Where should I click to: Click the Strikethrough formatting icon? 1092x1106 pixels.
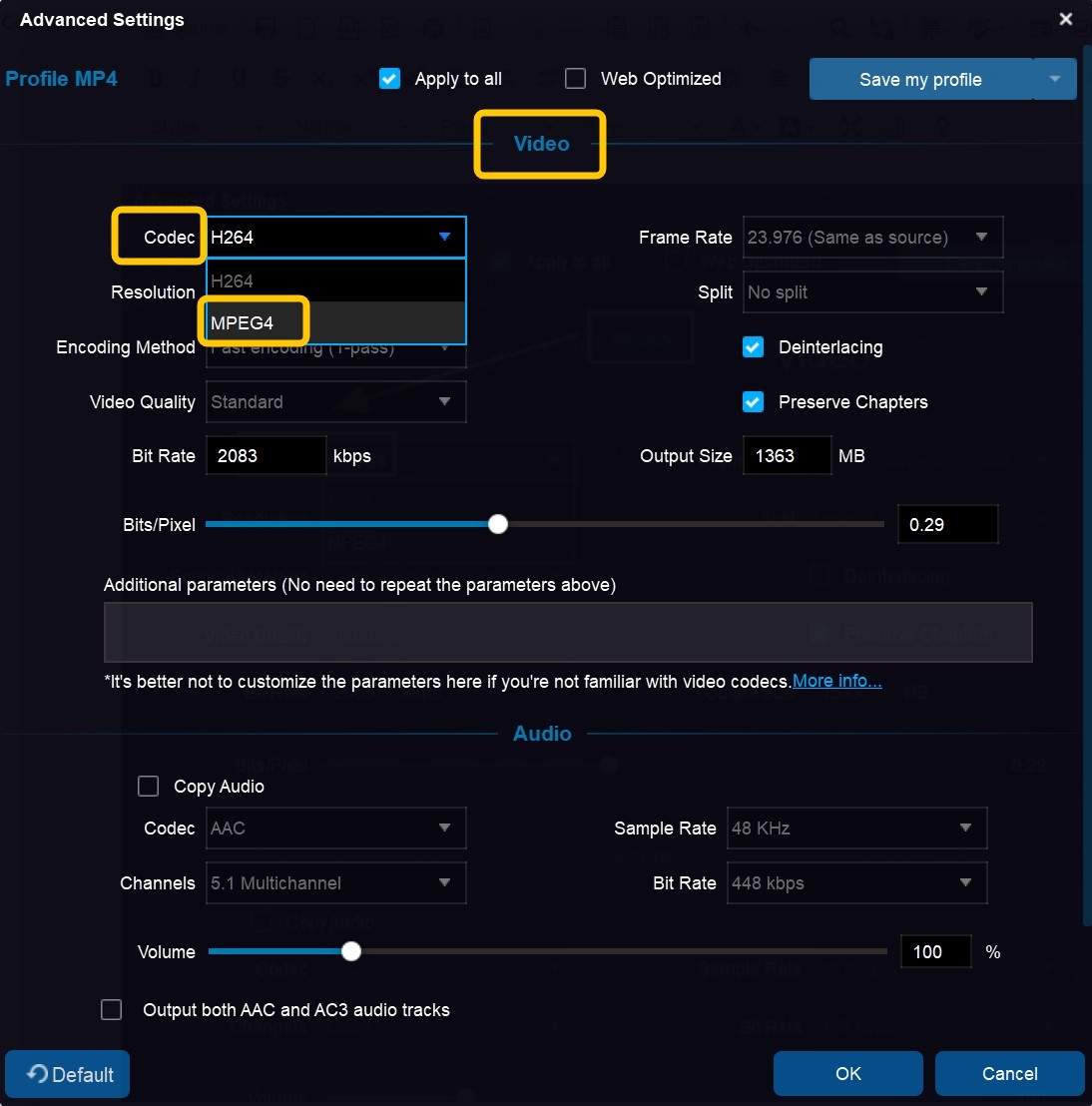coord(280,78)
